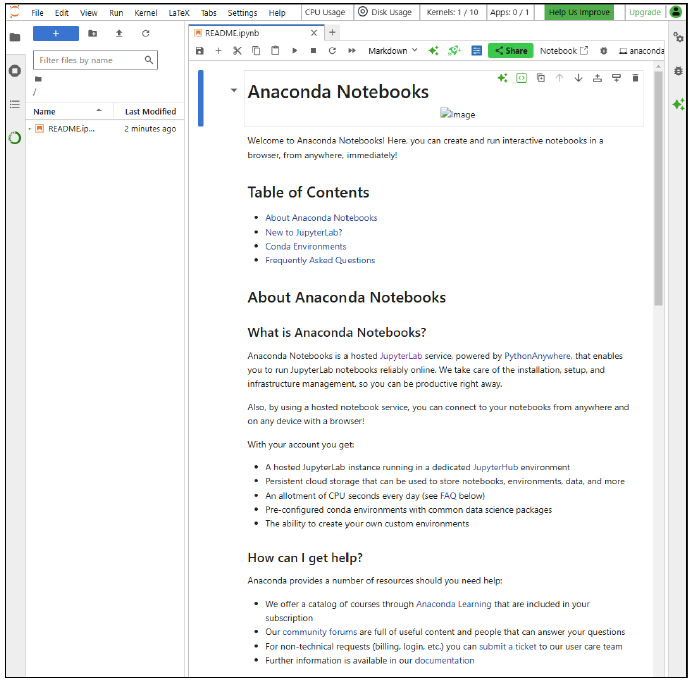The image size is (695, 683).
Task: Sort files by the Name column header
Action: point(45,112)
